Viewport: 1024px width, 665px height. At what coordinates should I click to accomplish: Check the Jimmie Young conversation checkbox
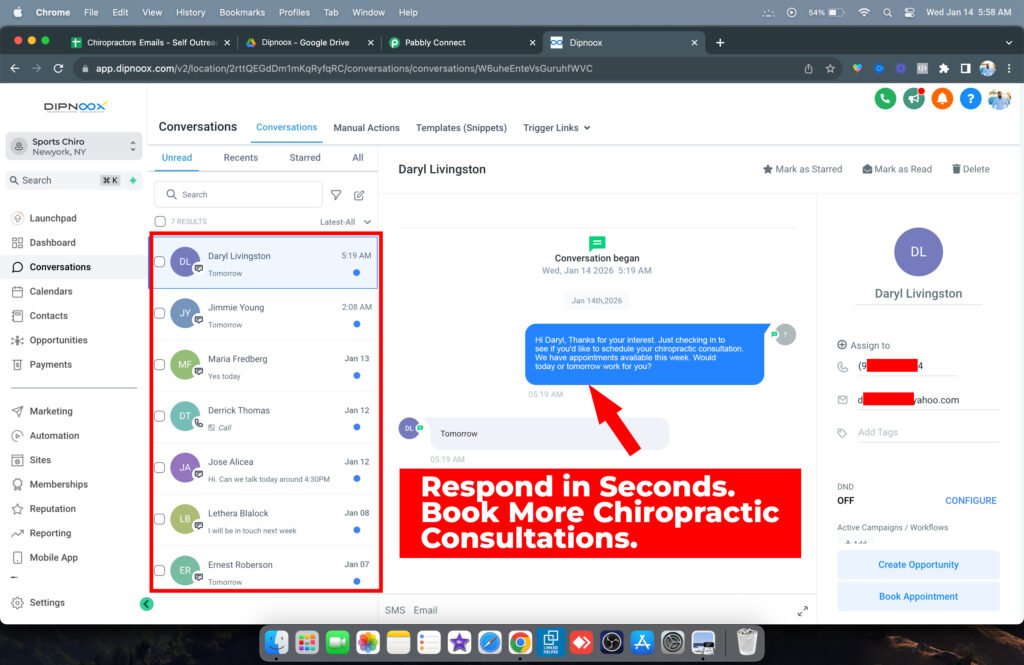159,314
